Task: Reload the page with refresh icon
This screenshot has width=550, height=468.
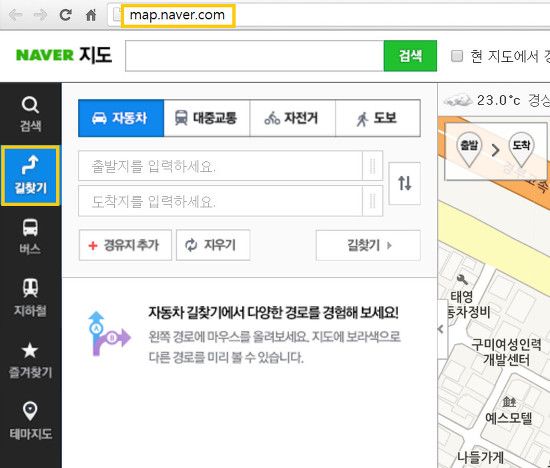Action: [66, 15]
